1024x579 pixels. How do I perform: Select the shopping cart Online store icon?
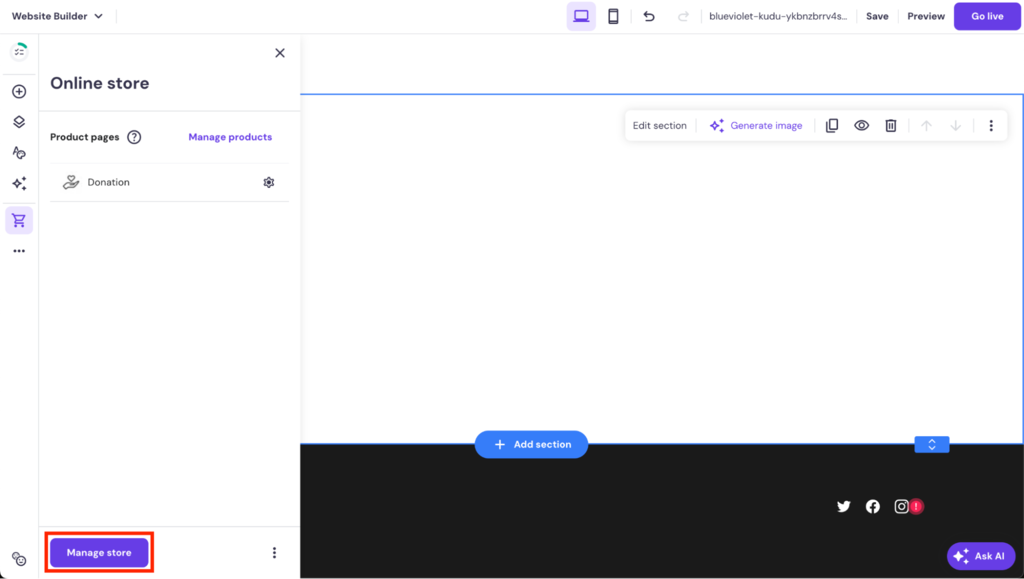tap(18, 220)
